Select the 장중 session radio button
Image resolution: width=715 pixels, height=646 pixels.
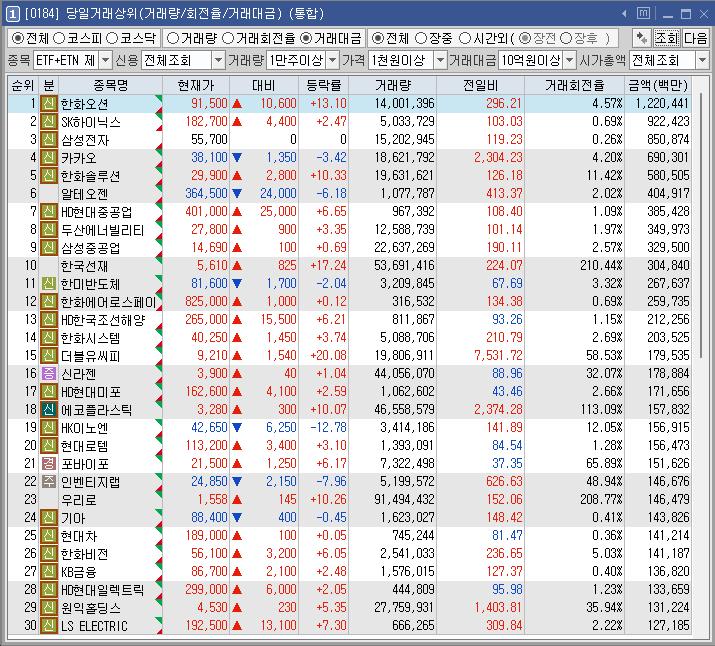(421, 38)
